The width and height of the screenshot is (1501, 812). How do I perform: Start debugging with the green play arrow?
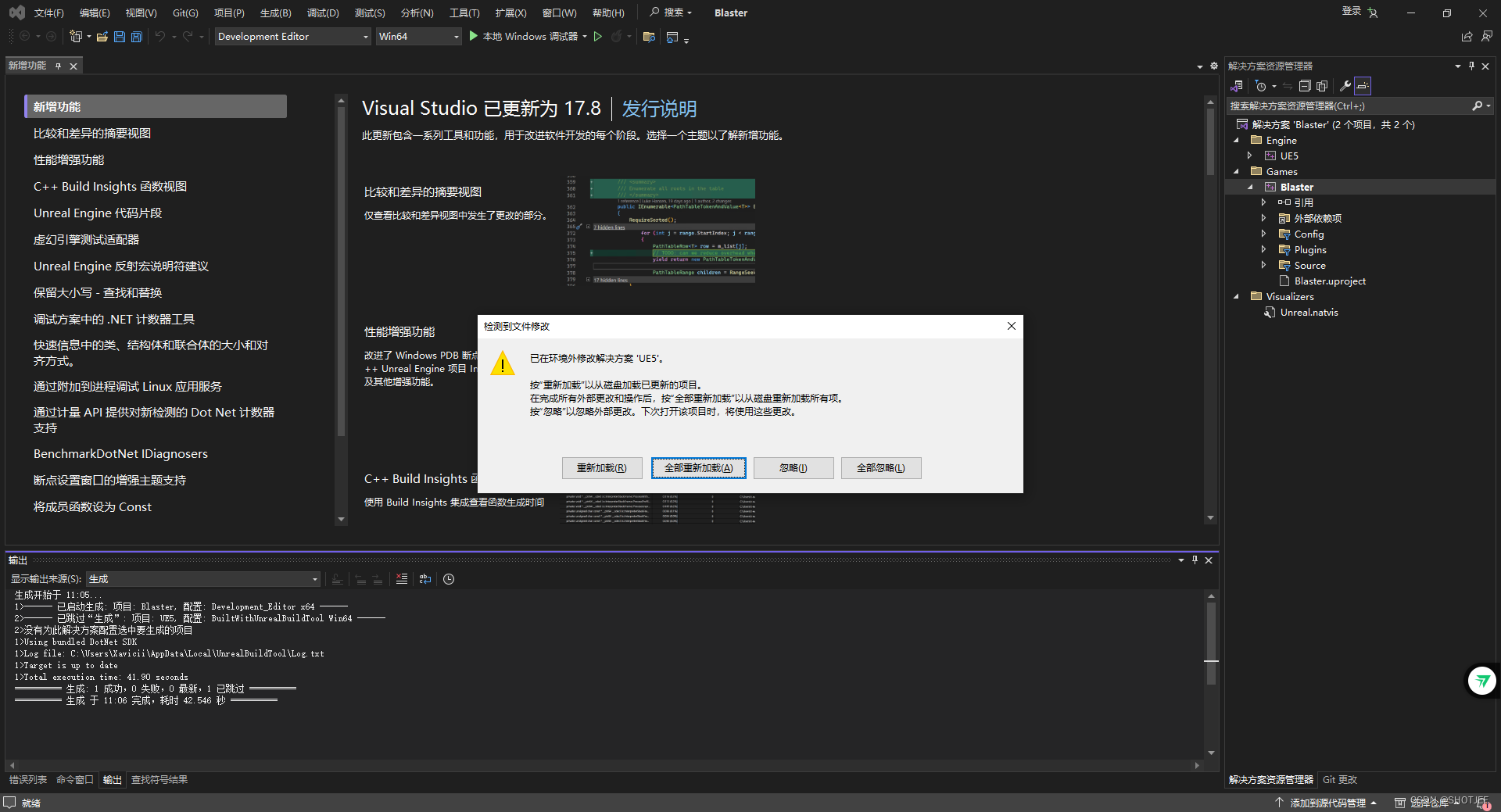tap(472, 36)
